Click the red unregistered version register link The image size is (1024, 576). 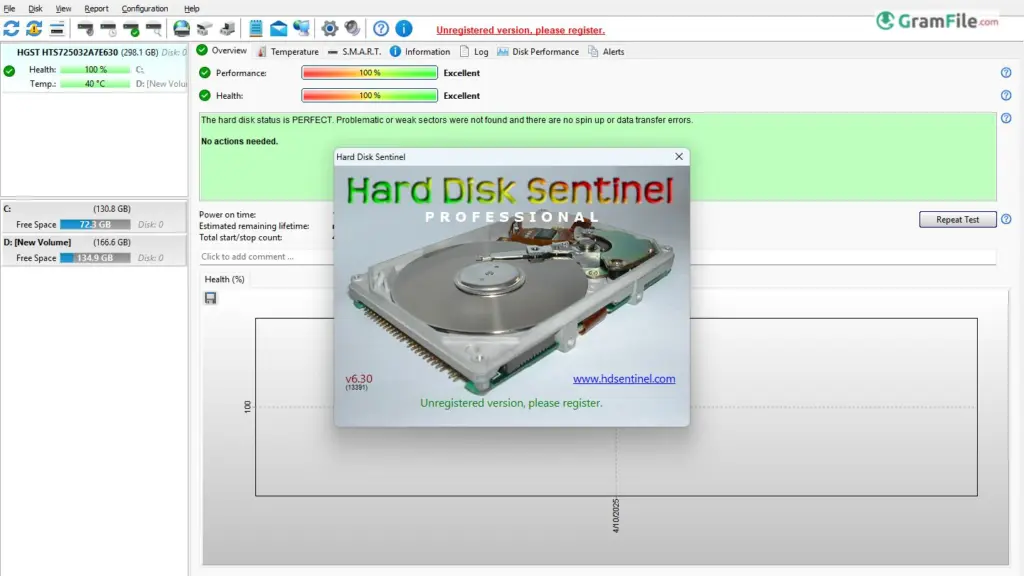[x=520, y=30]
